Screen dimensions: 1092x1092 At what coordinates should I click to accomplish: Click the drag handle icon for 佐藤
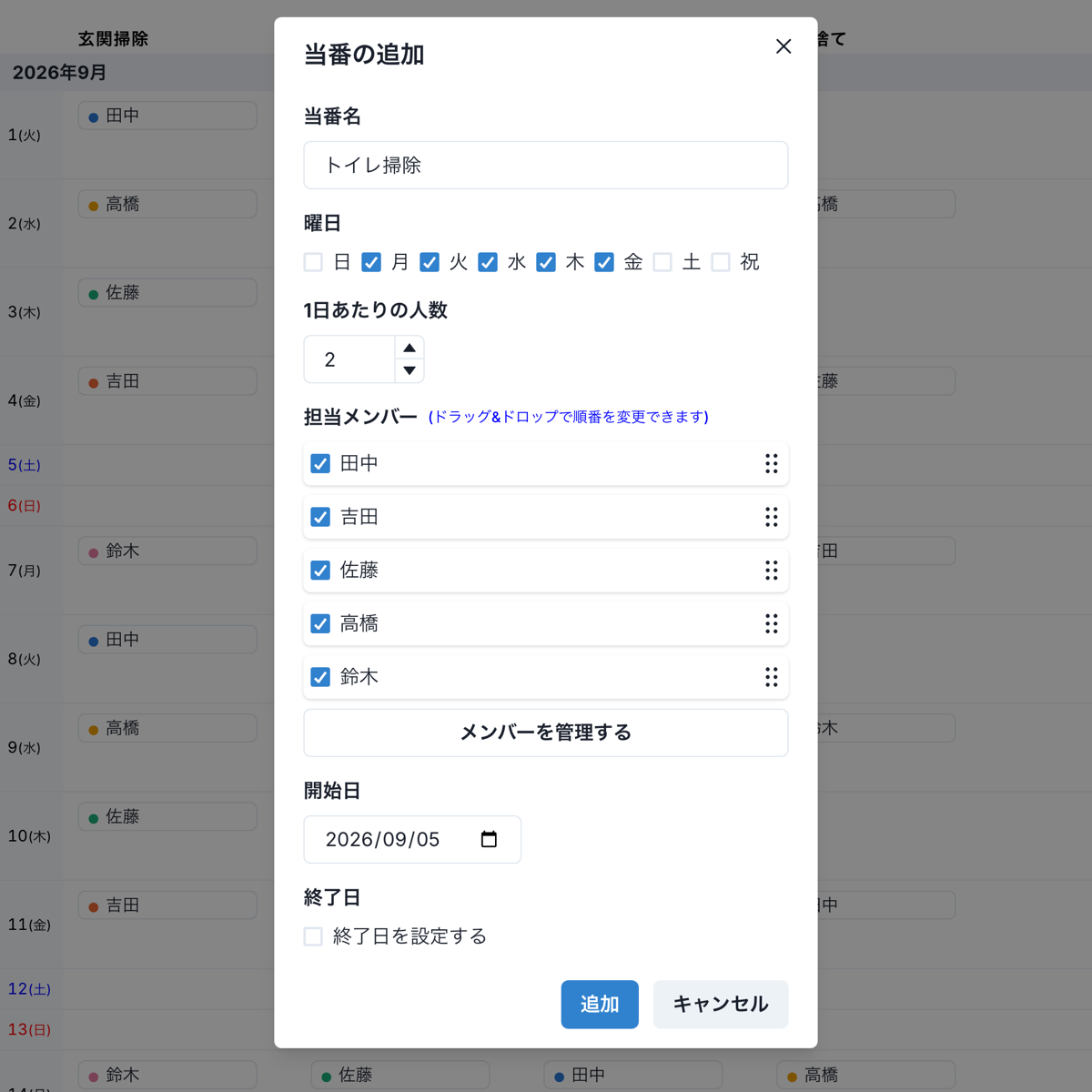pyautogui.click(x=772, y=571)
